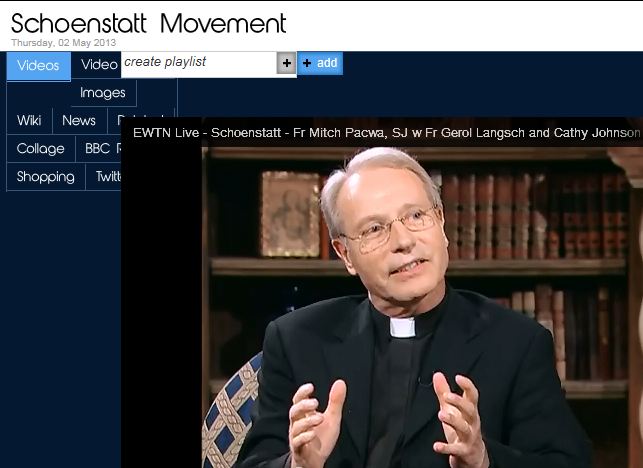Click the gray plus icon beside playlist field
Image resolution: width=643 pixels, height=468 pixels.
pyautogui.click(x=286, y=63)
